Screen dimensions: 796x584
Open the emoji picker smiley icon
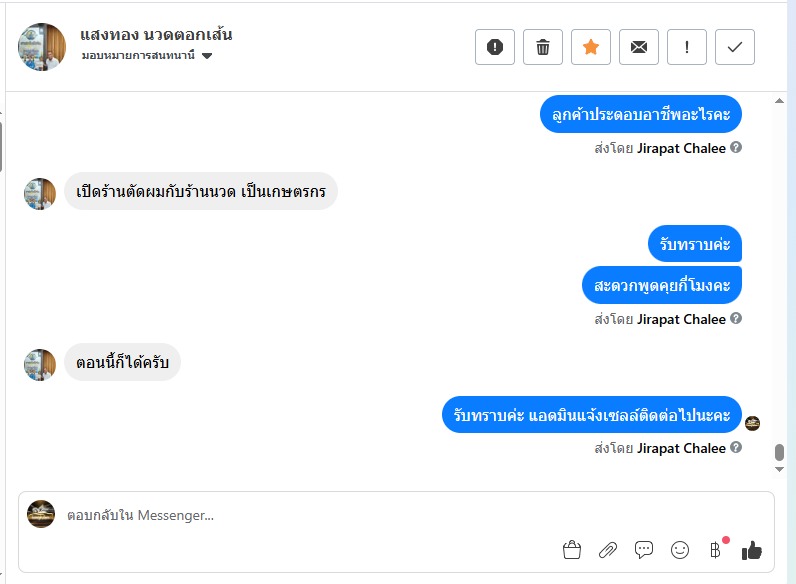click(680, 549)
